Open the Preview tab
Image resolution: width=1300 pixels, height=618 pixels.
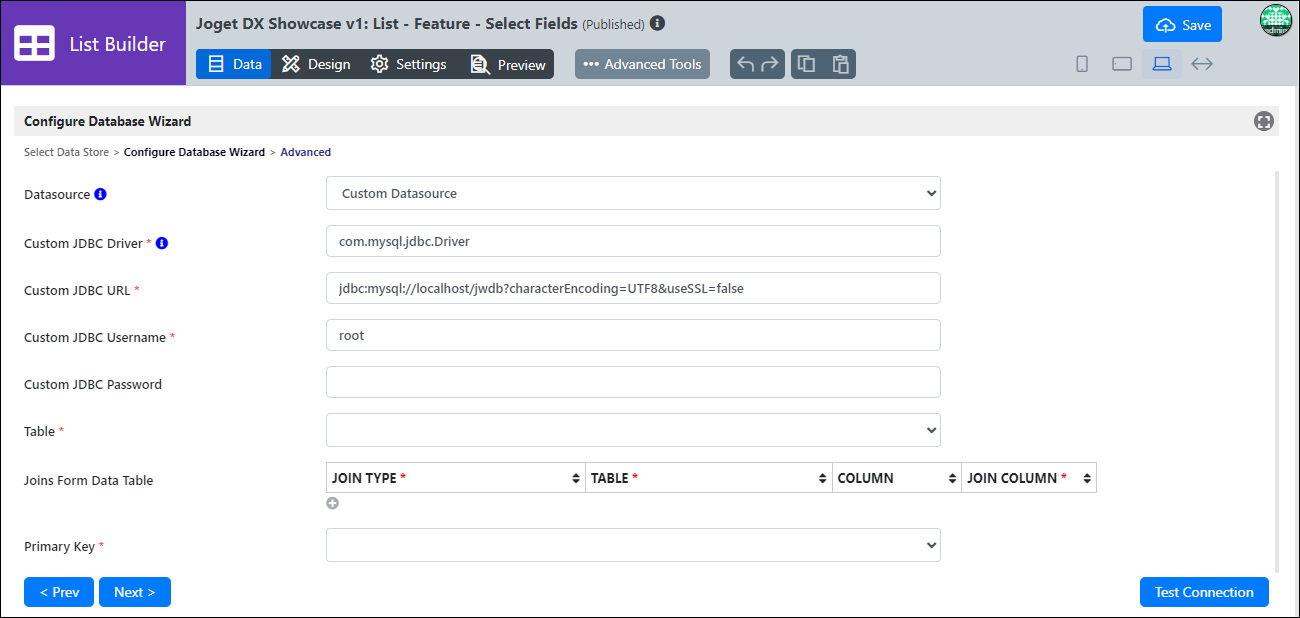pyautogui.click(x=508, y=64)
